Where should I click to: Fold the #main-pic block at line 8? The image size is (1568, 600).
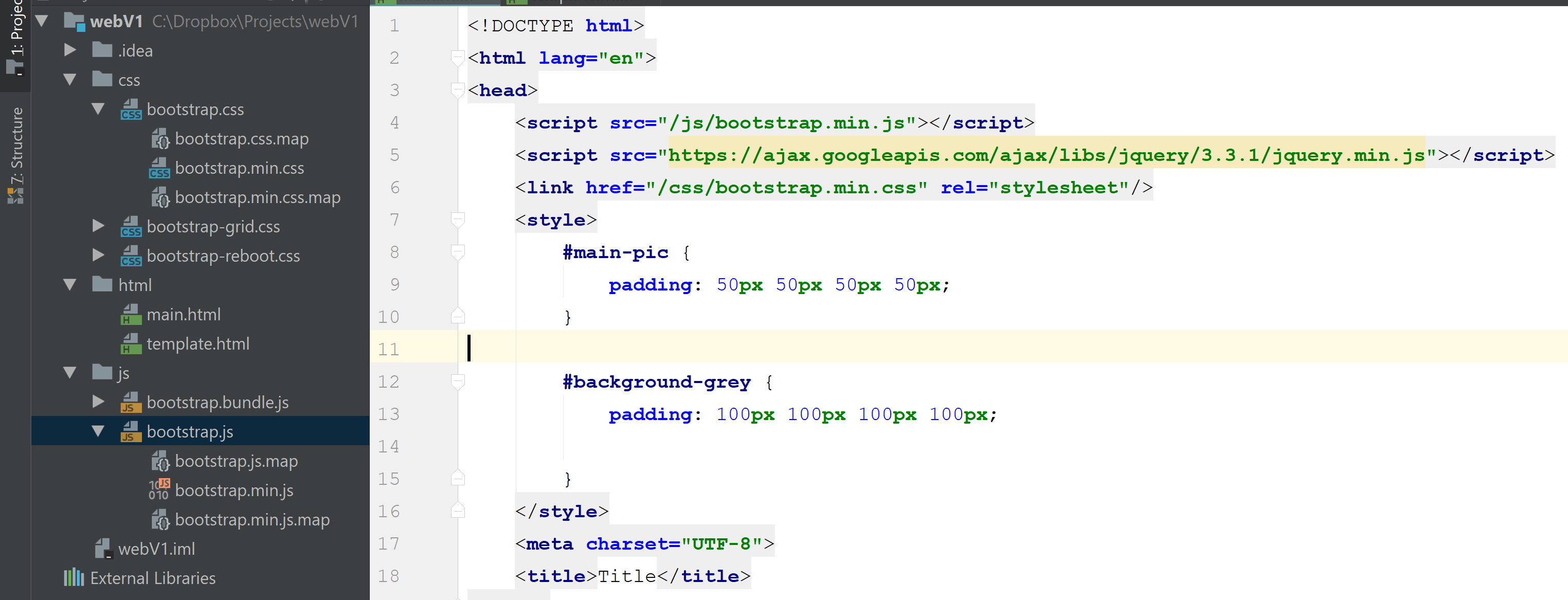[458, 251]
